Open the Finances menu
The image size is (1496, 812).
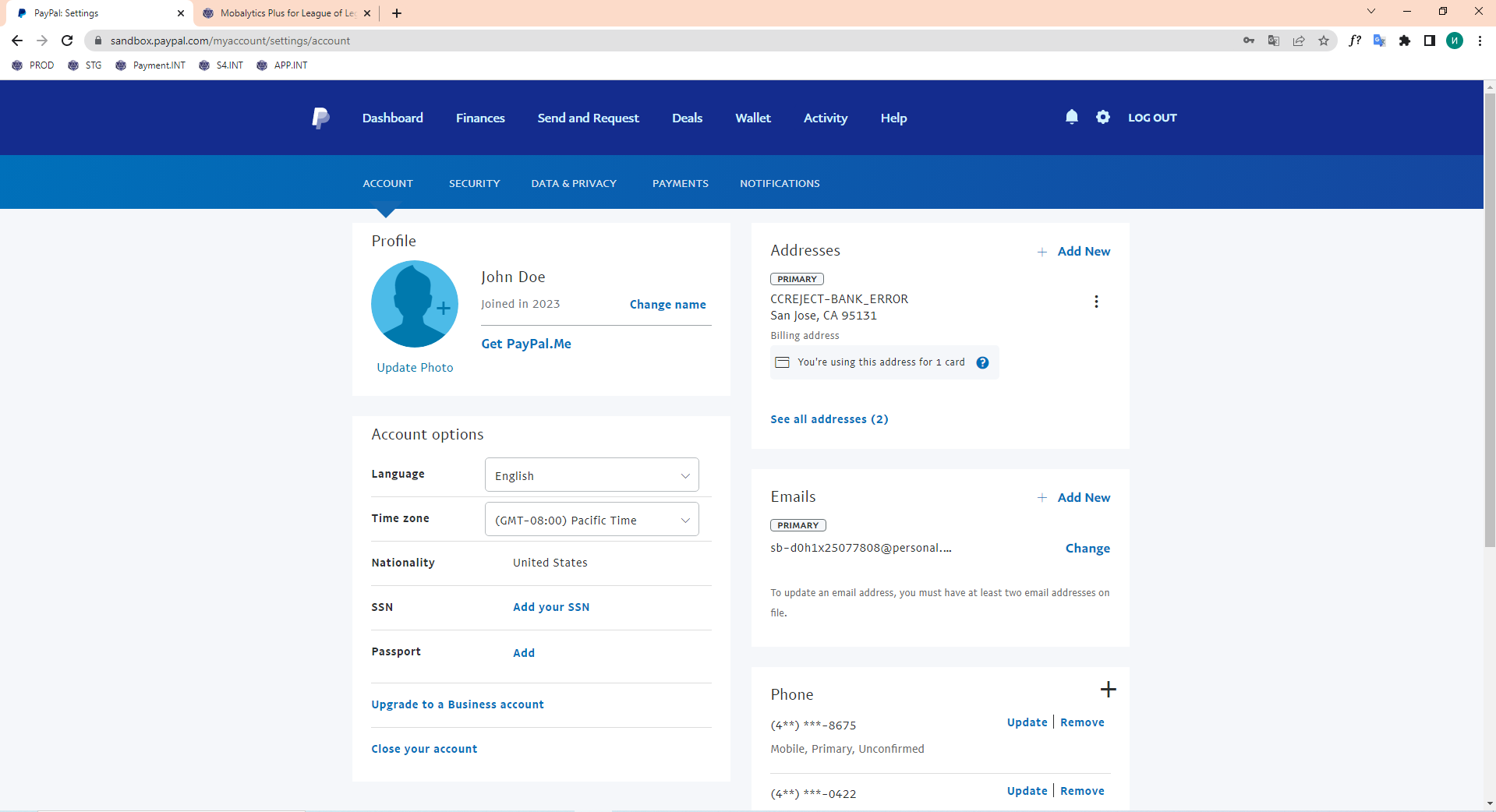pyautogui.click(x=480, y=118)
